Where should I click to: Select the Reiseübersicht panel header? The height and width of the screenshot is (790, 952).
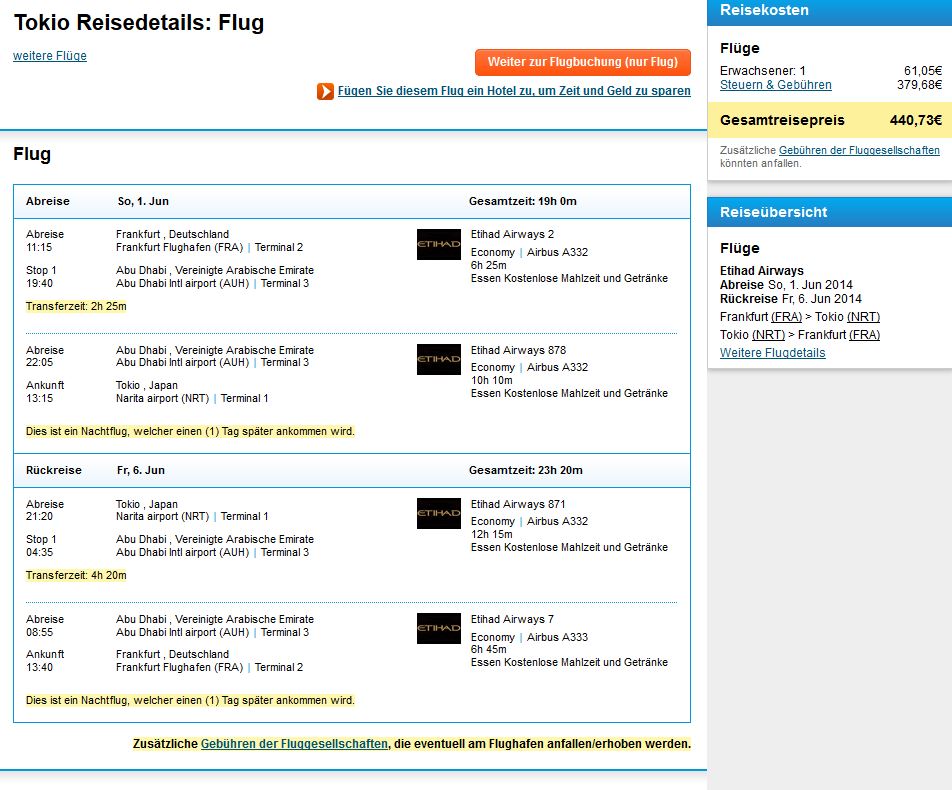coord(829,212)
